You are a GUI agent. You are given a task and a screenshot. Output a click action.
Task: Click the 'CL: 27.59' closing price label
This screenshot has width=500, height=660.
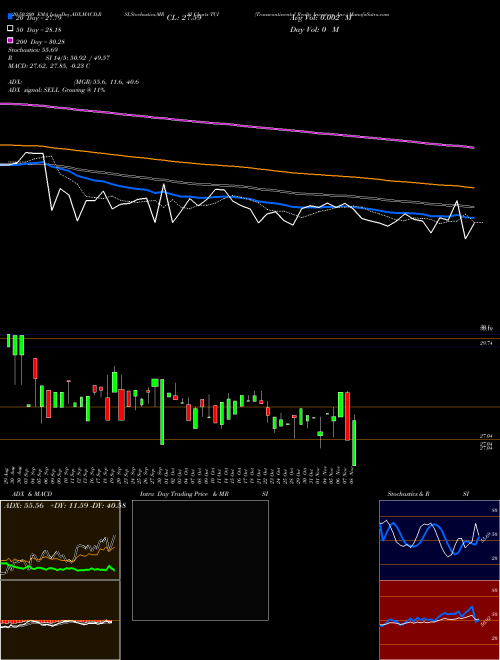pos(184,18)
